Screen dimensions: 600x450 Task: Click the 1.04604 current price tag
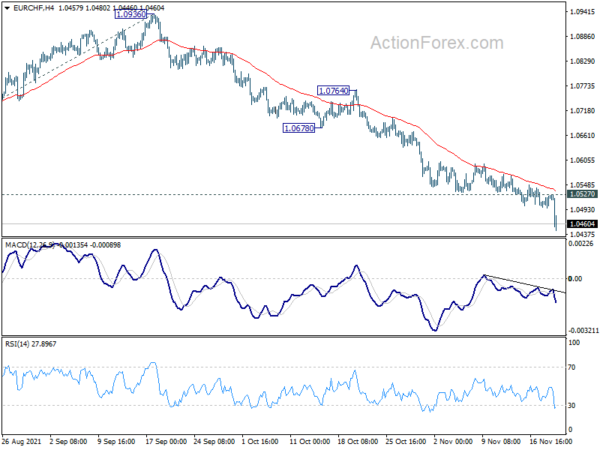[578, 225]
